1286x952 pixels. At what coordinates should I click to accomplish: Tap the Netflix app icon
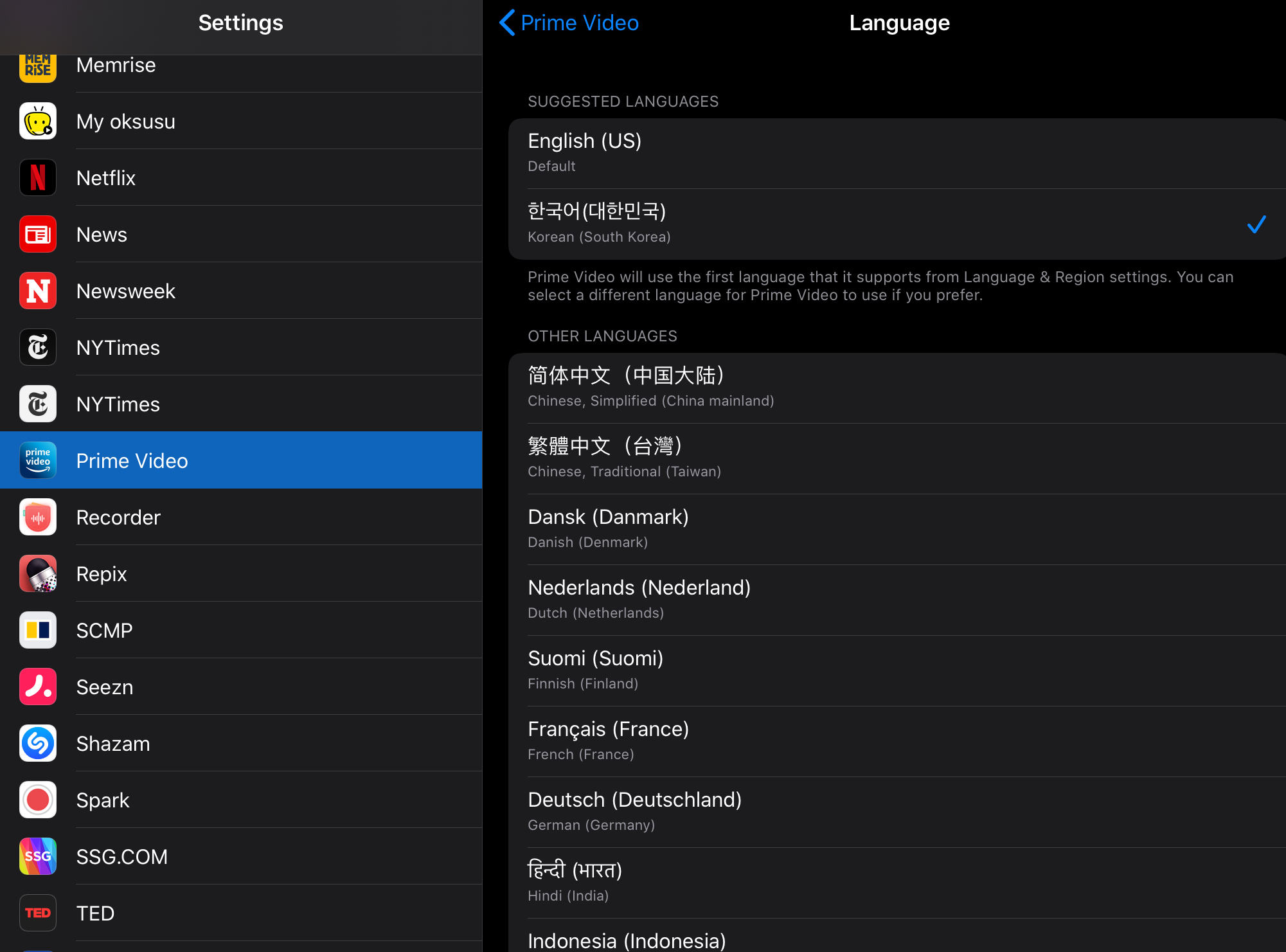tap(38, 178)
